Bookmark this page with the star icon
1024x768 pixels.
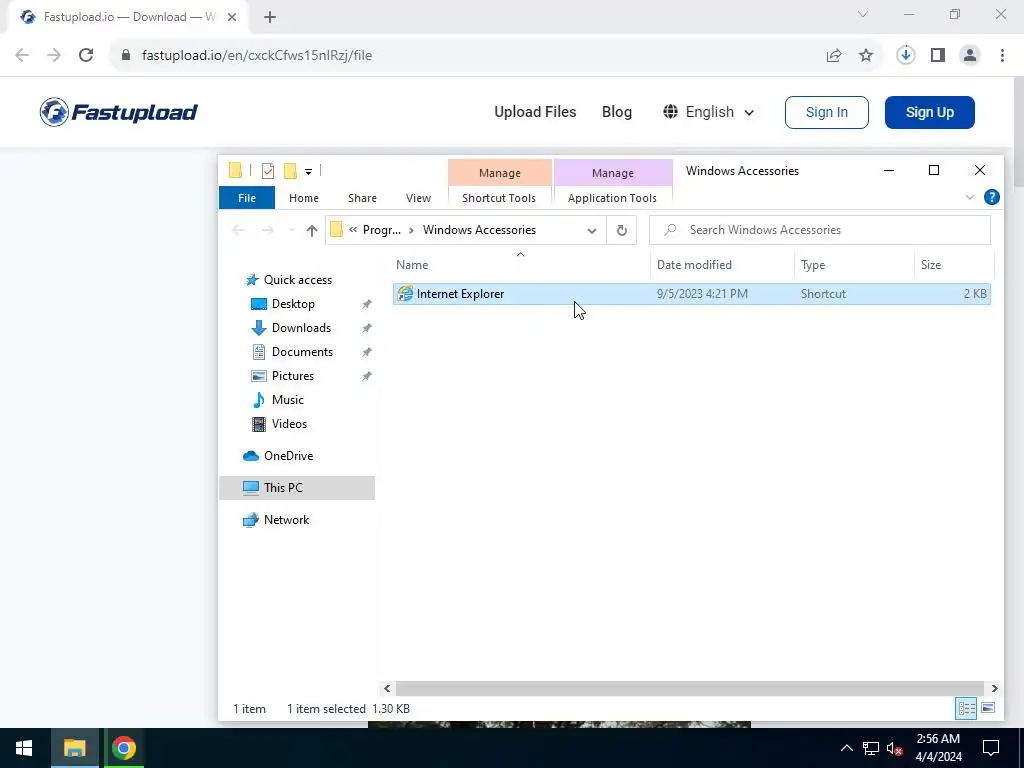[866, 56]
